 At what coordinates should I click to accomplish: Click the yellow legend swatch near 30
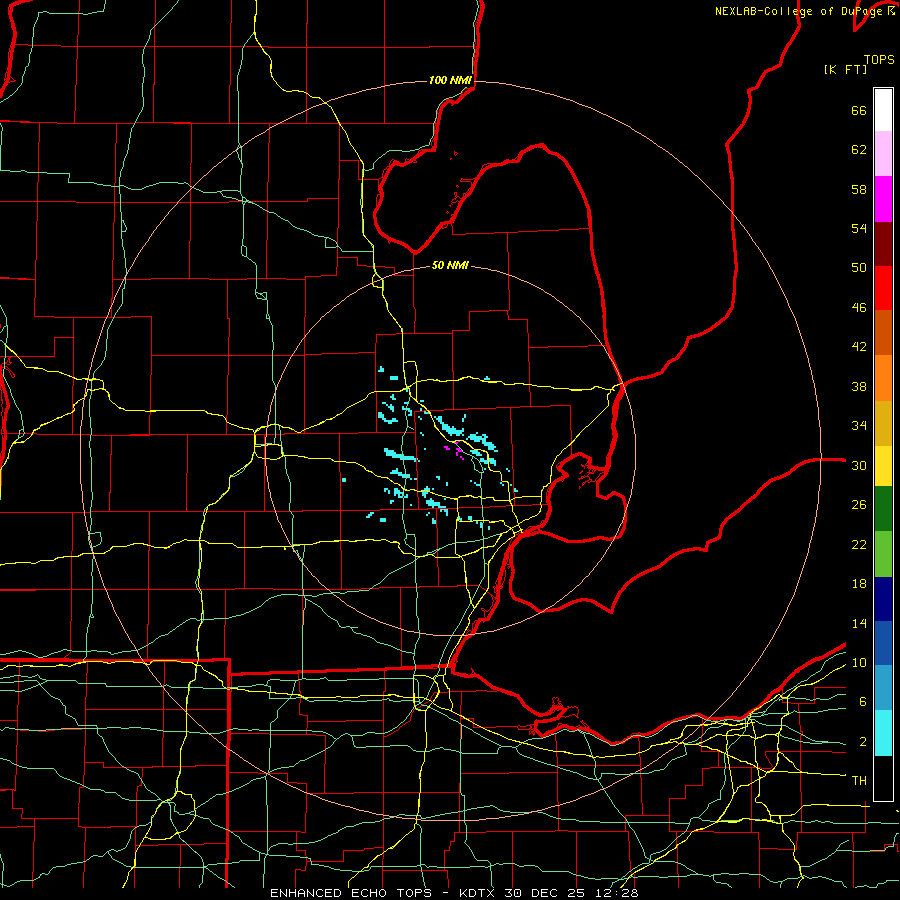(x=883, y=466)
